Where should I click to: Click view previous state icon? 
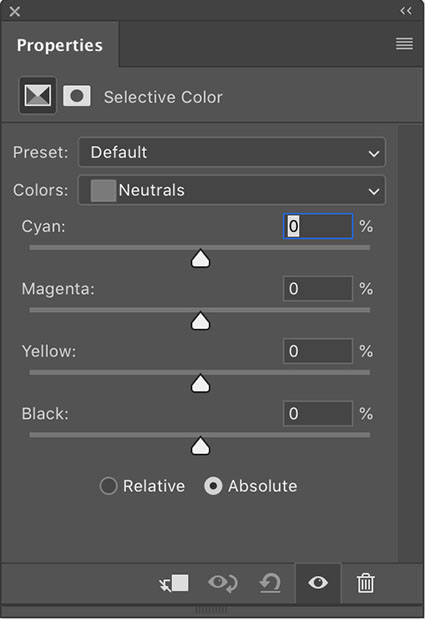click(x=223, y=583)
